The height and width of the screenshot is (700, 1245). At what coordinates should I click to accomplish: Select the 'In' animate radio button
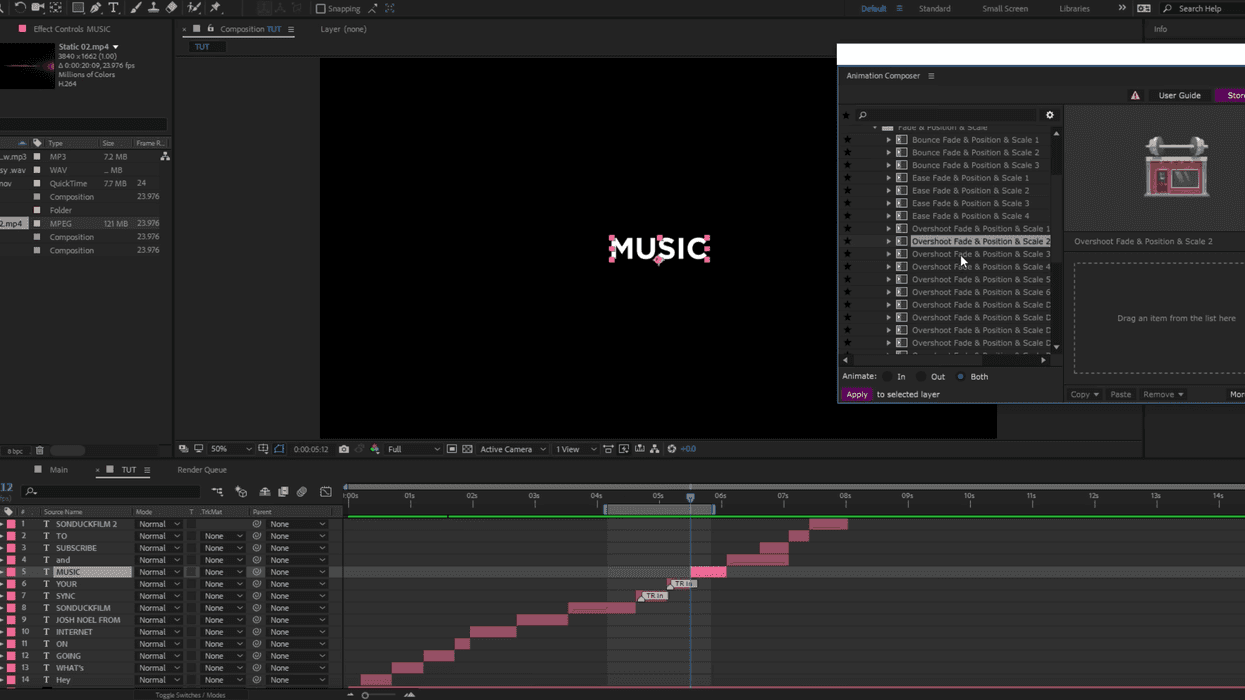coord(887,377)
